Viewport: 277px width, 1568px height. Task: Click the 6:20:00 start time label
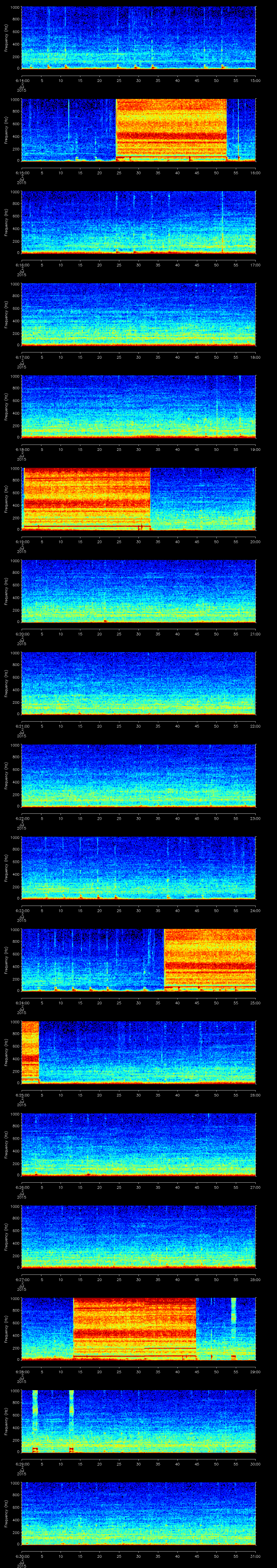tap(22, 634)
